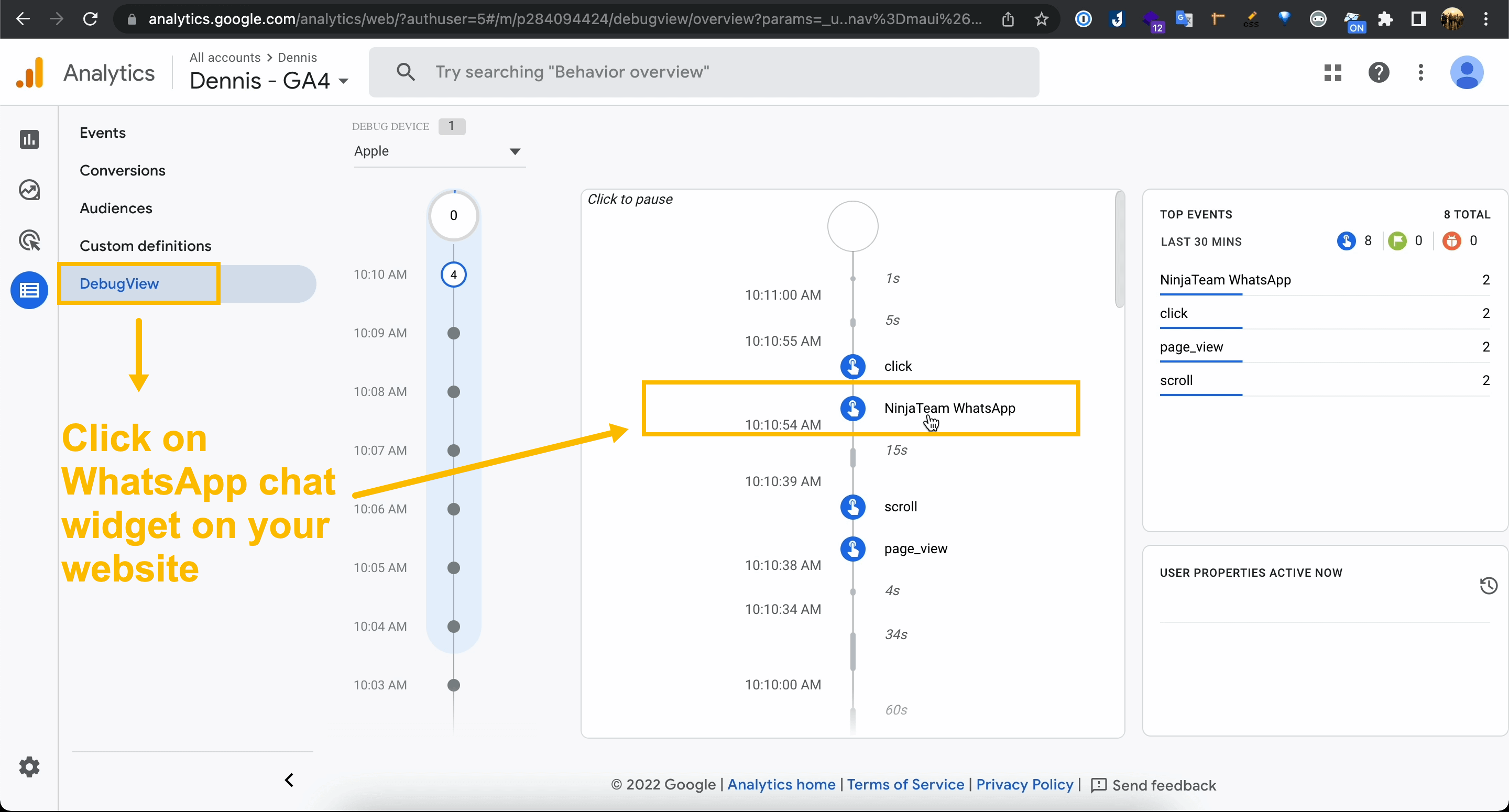The height and width of the screenshot is (812, 1509).
Task: Click Send feedback in footer
Action: coord(1153,785)
